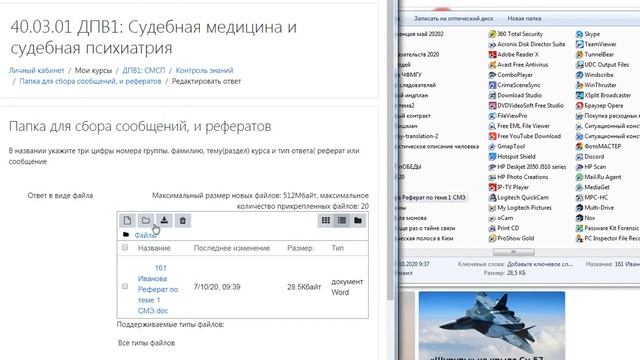Select Adobe Reader X shortcut
The height and width of the screenshot is (360, 640).
coord(513,54)
